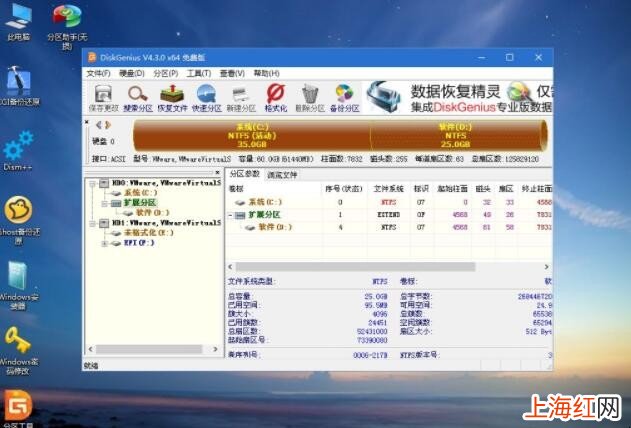Viewport: 631px width, 428px height.
Task: Open the 此电脑 desktop icon
Action: pos(19,23)
